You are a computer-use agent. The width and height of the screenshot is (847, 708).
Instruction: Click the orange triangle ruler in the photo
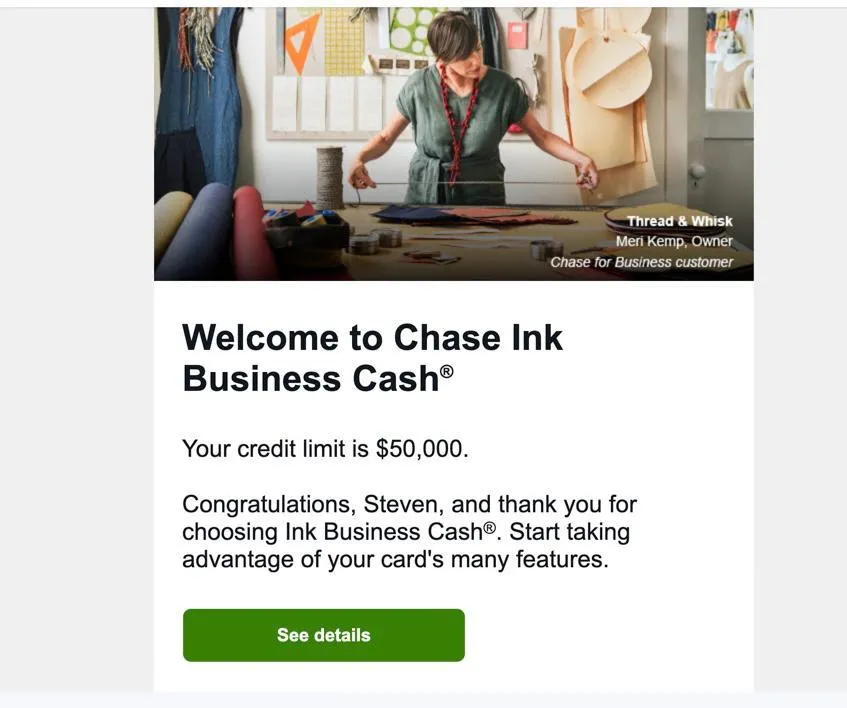click(x=302, y=42)
